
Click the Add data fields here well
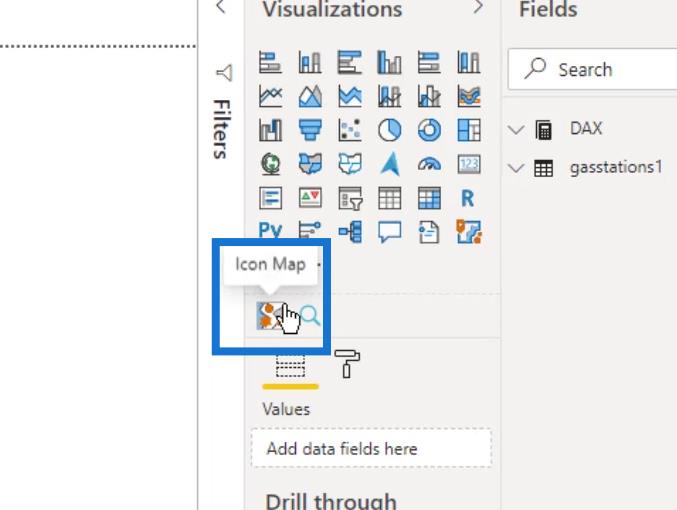click(x=371, y=448)
